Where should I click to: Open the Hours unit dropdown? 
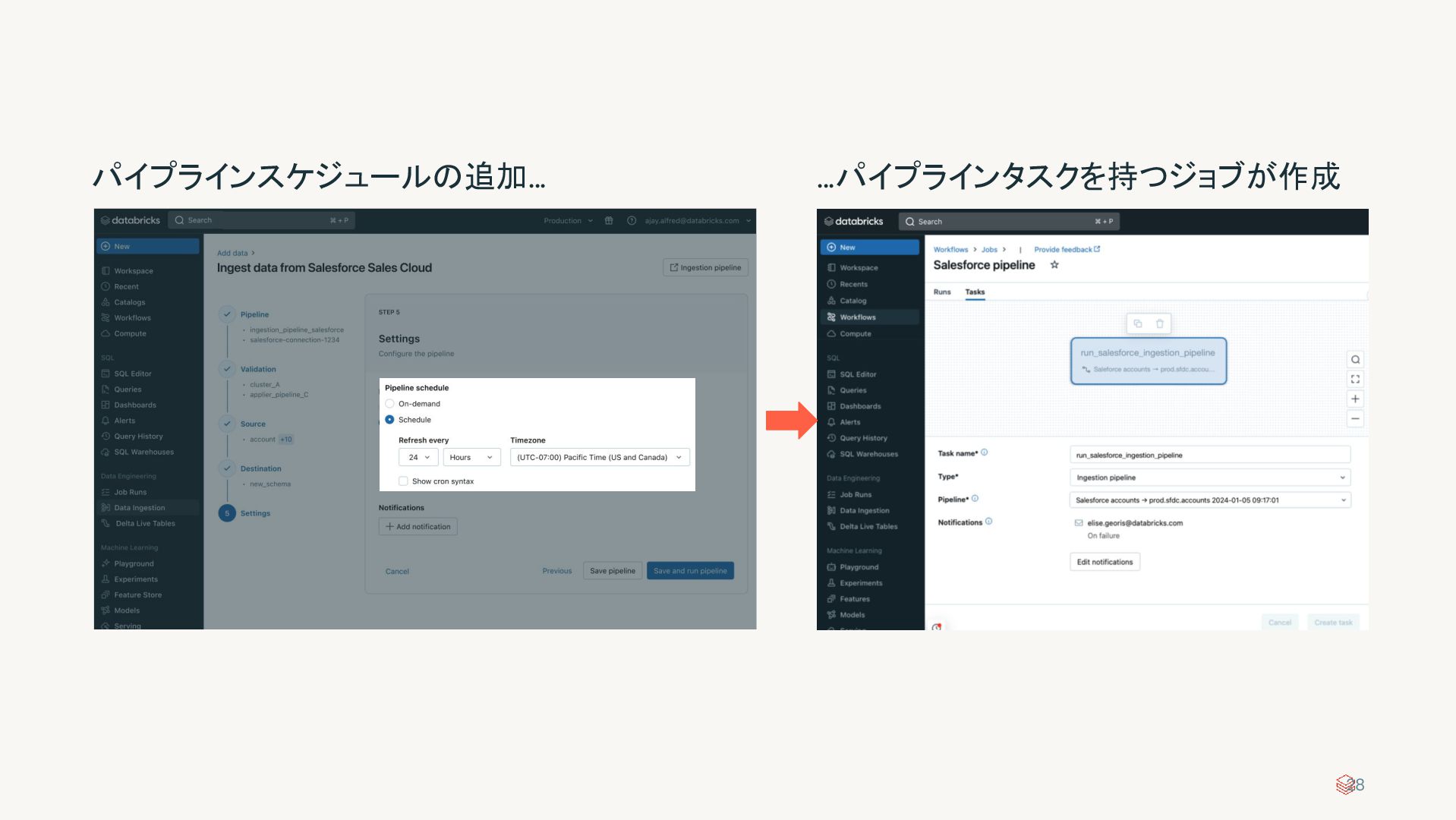pos(471,457)
